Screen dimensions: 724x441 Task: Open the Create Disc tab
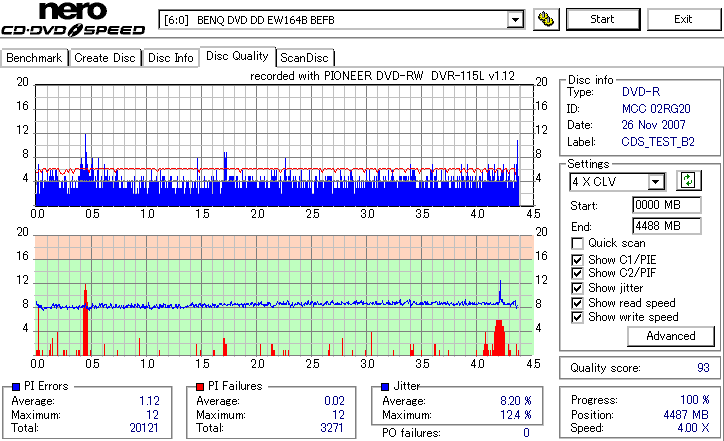(x=105, y=58)
